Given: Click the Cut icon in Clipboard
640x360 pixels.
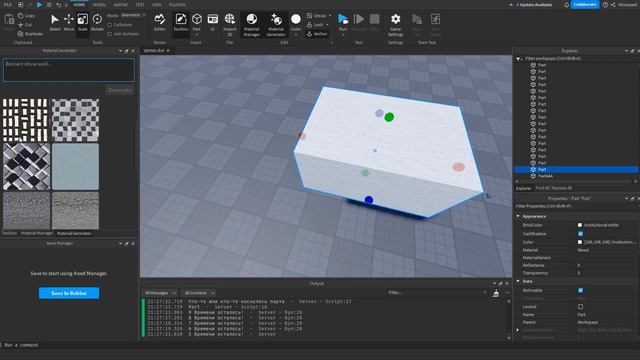Looking at the screenshot, I should point(21,25).
